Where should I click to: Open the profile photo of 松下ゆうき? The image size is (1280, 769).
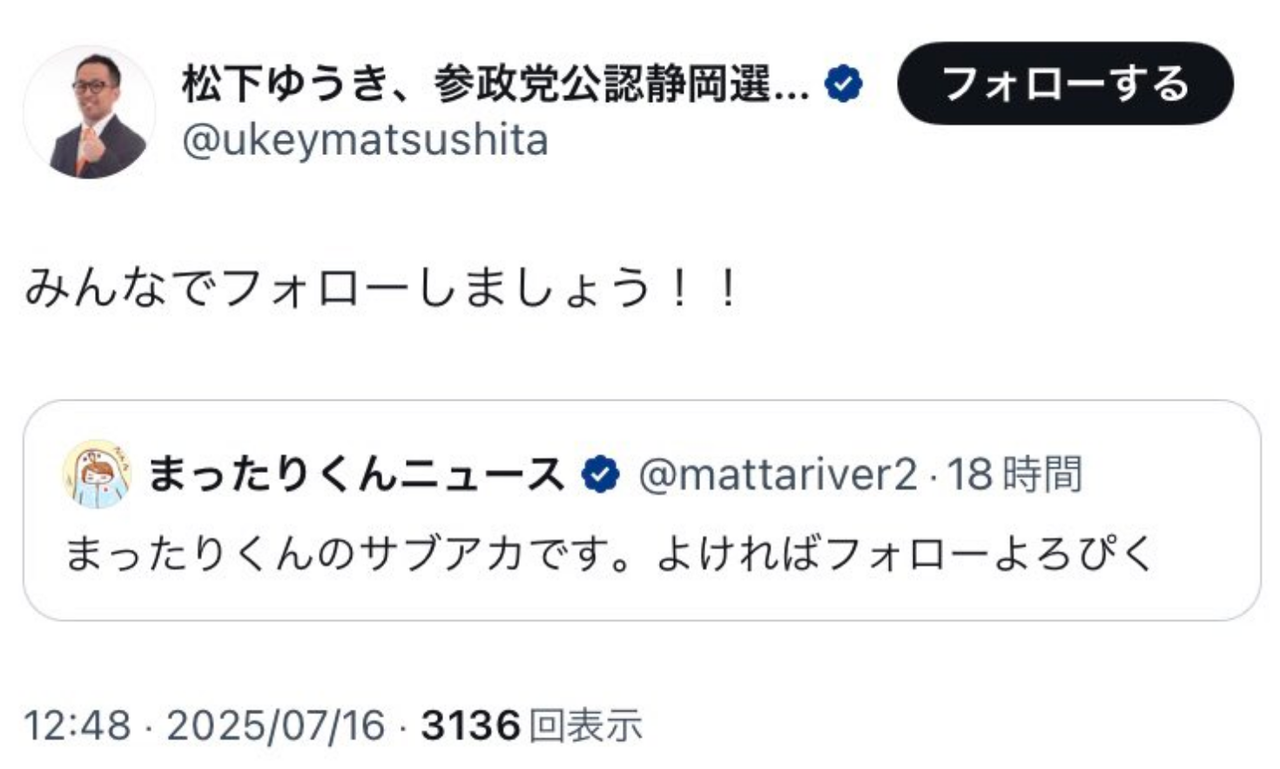pyautogui.click(x=89, y=112)
